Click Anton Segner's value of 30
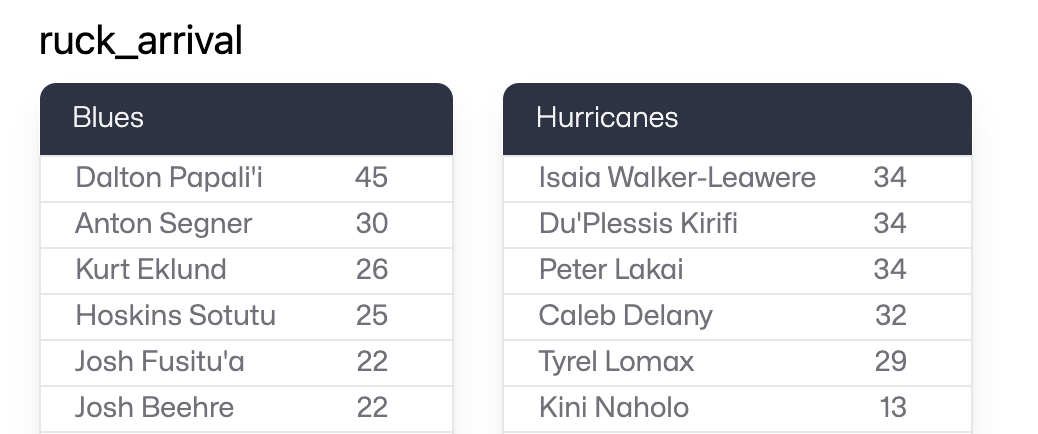This screenshot has height=434, width=1038. click(371, 224)
